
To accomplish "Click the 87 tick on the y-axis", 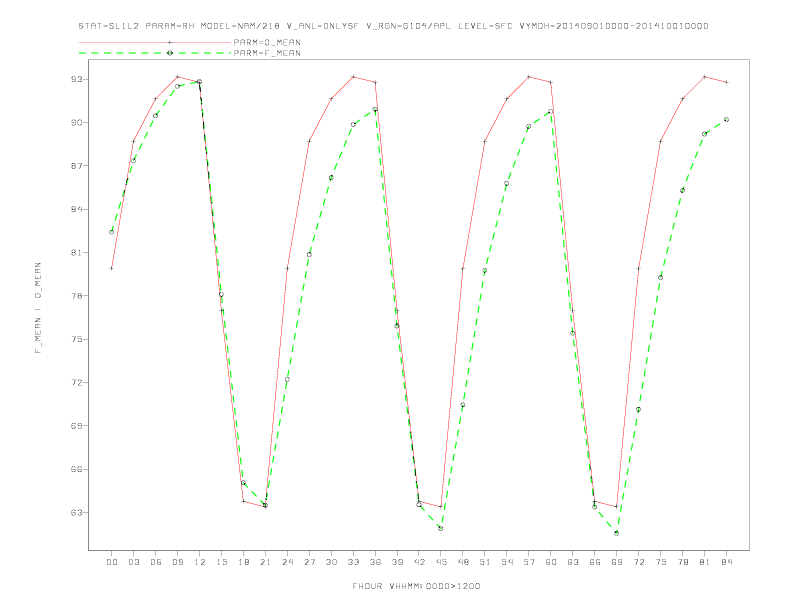I will tap(76, 166).
